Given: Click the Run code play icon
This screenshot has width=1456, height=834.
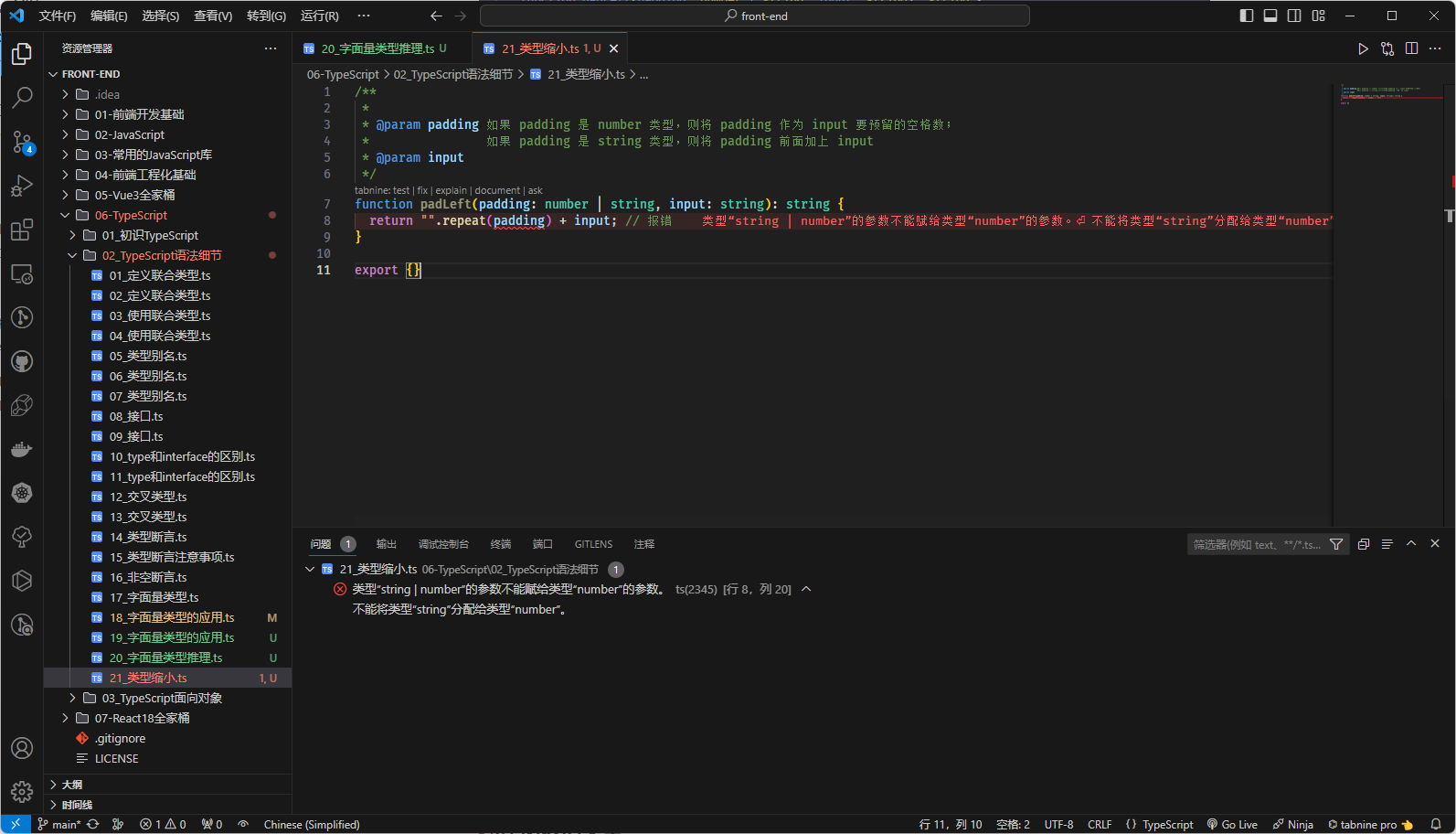Looking at the screenshot, I should (x=1363, y=48).
